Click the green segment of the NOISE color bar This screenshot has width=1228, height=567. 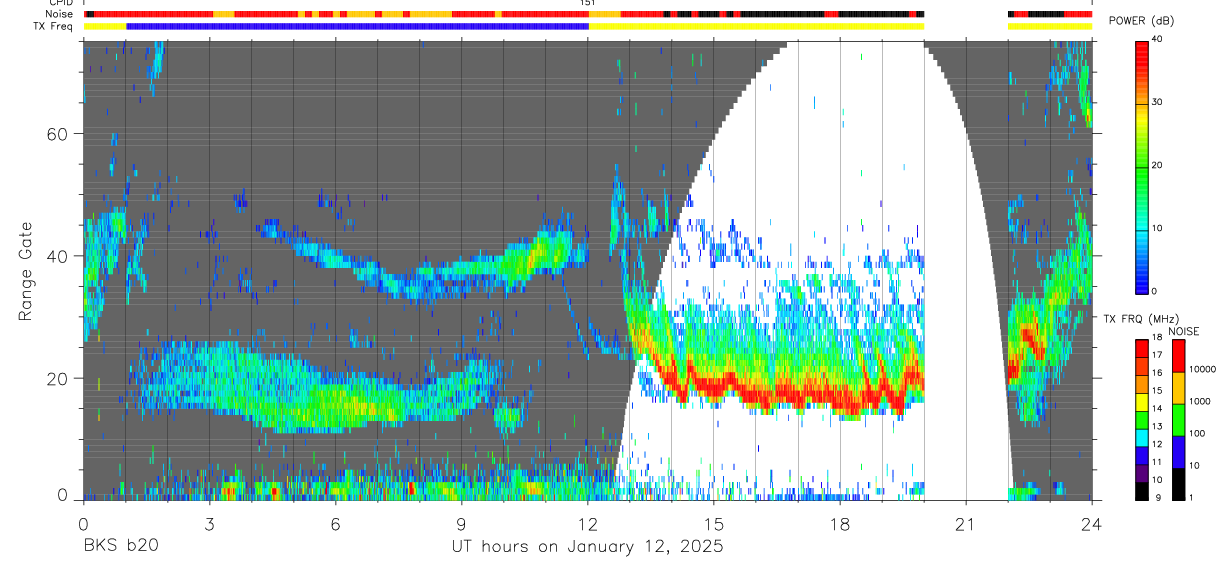click(1177, 420)
